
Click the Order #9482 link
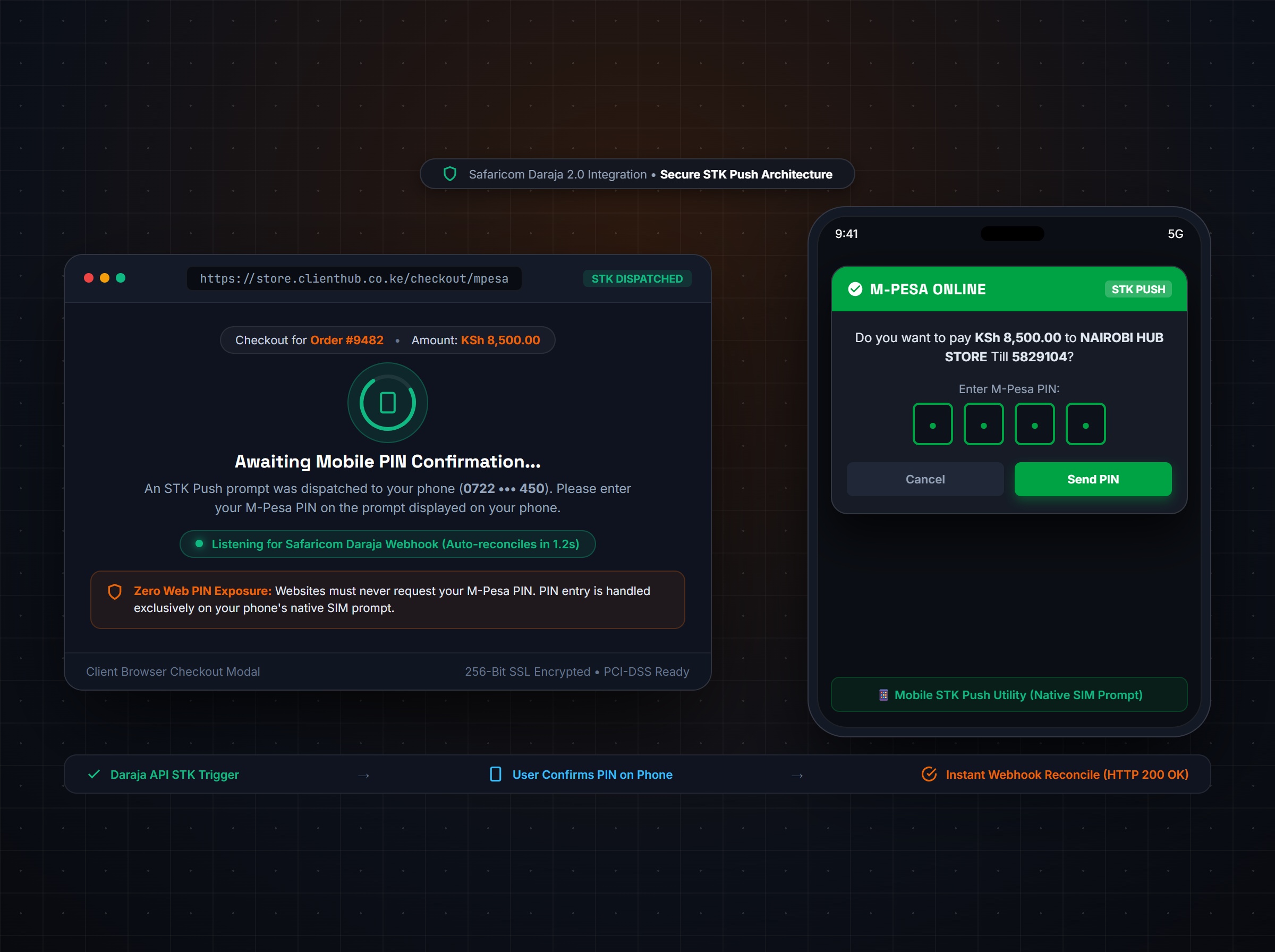(x=347, y=340)
